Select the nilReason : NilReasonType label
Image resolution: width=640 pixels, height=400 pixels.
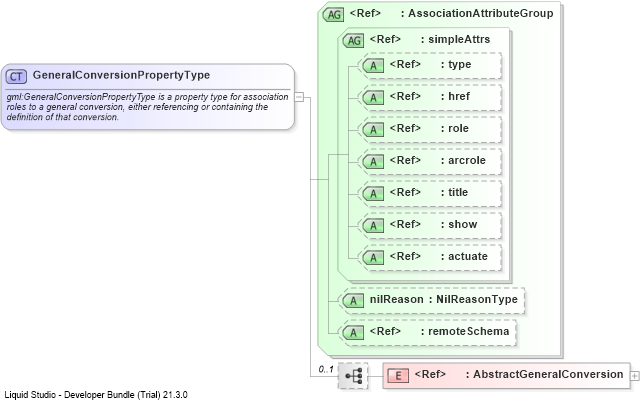[444, 299]
